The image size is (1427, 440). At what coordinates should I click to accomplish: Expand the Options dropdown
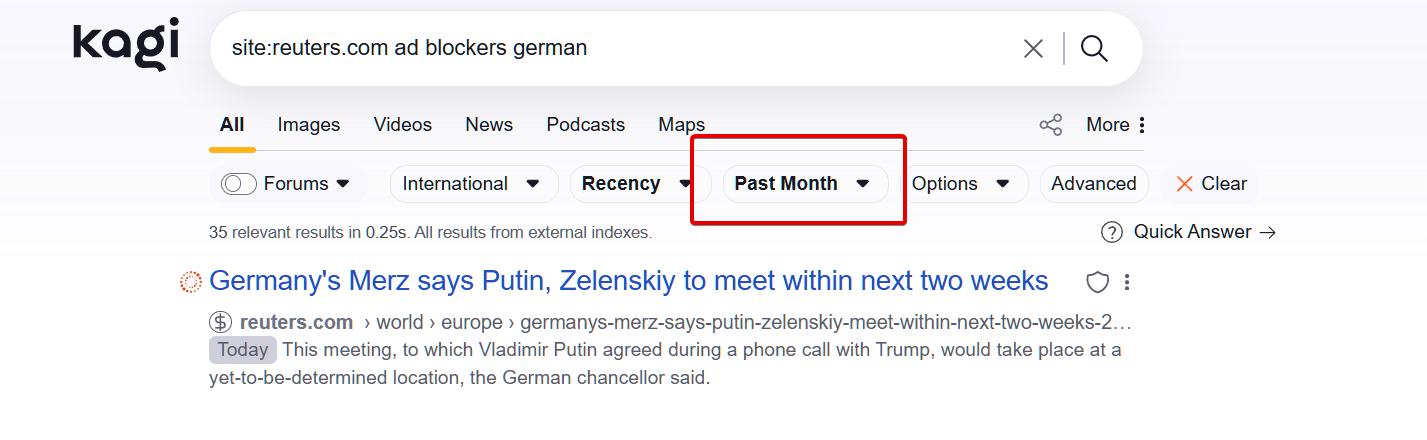tap(961, 184)
